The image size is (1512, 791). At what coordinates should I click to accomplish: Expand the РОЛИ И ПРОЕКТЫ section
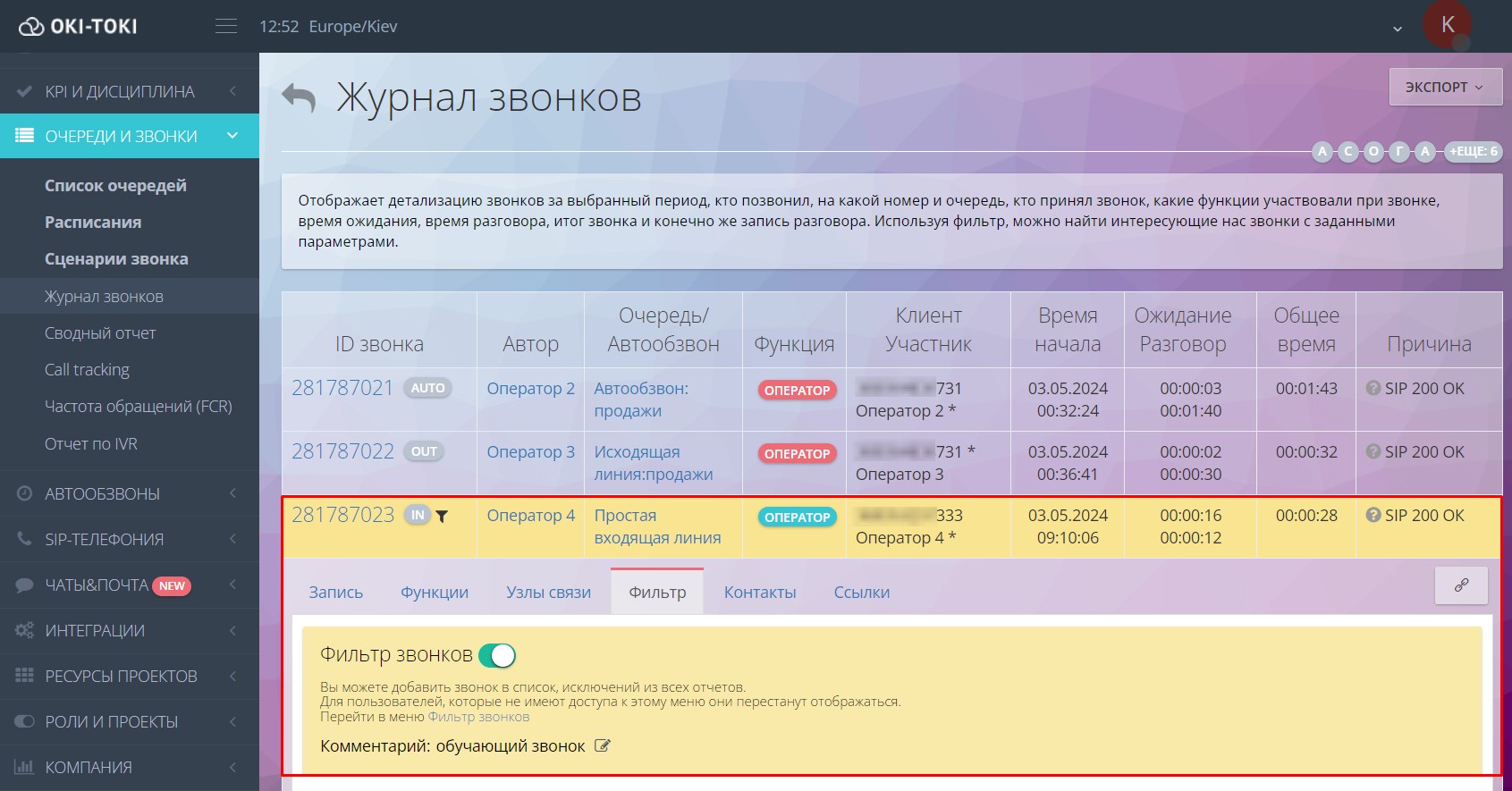(x=232, y=721)
